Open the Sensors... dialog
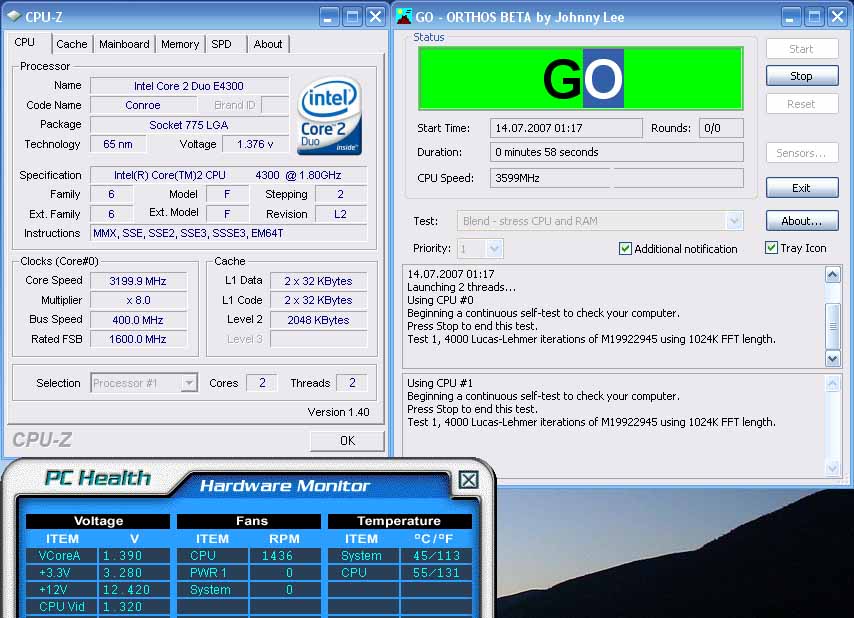The width and height of the screenshot is (854, 618). pyautogui.click(x=802, y=153)
